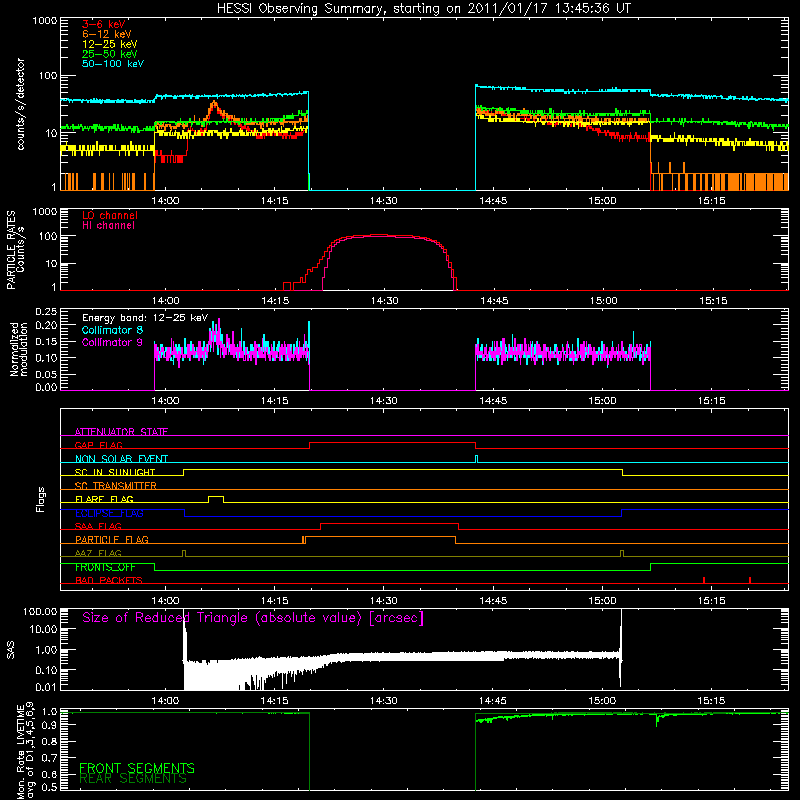Select the orange 6-12 keV legend label
The height and width of the screenshot is (800, 800).
coord(106,34)
